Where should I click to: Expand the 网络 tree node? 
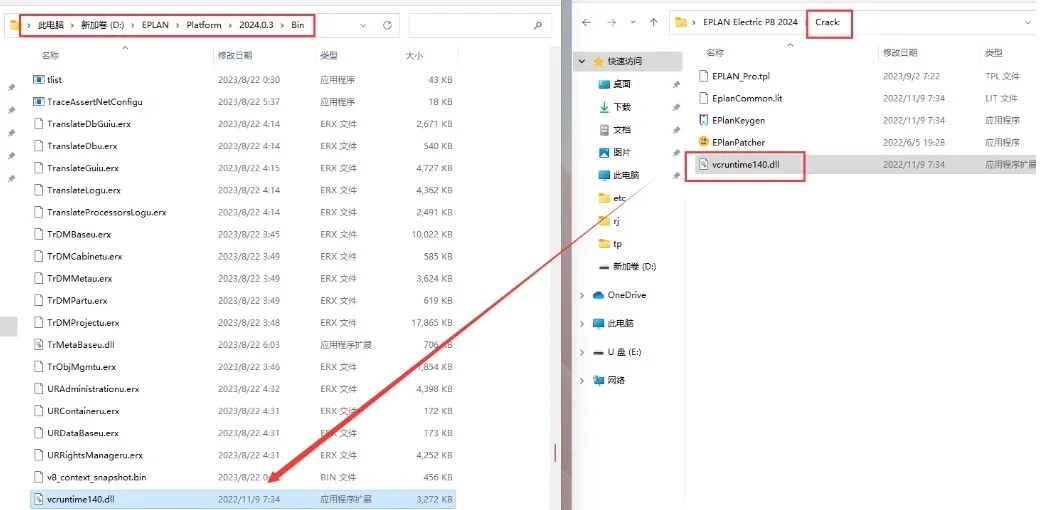(582, 380)
